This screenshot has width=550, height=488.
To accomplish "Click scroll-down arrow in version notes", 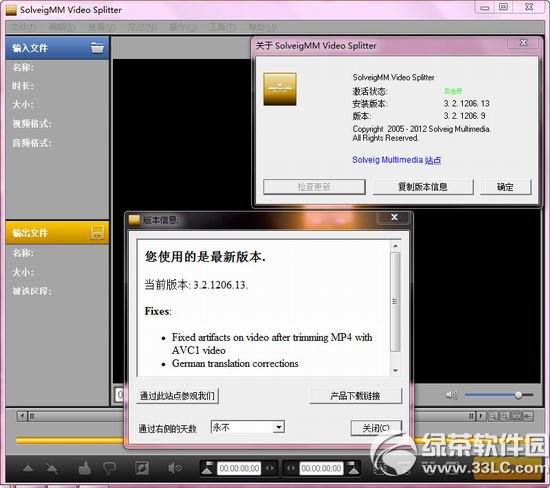I will click(396, 370).
